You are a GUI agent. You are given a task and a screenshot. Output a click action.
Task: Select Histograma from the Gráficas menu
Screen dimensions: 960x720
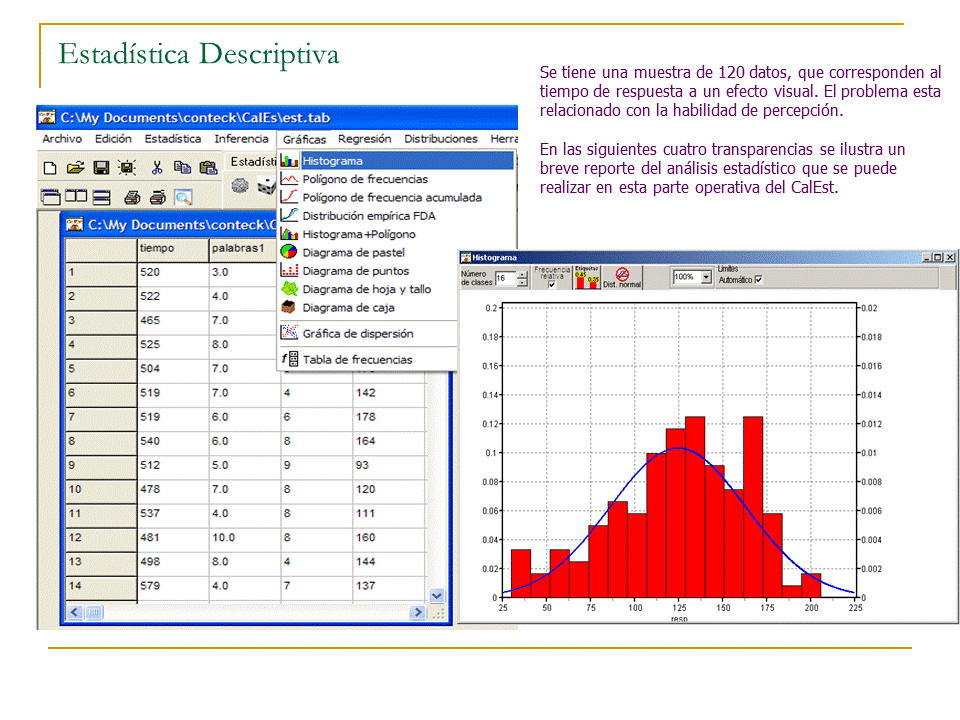click(x=333, y=161)
